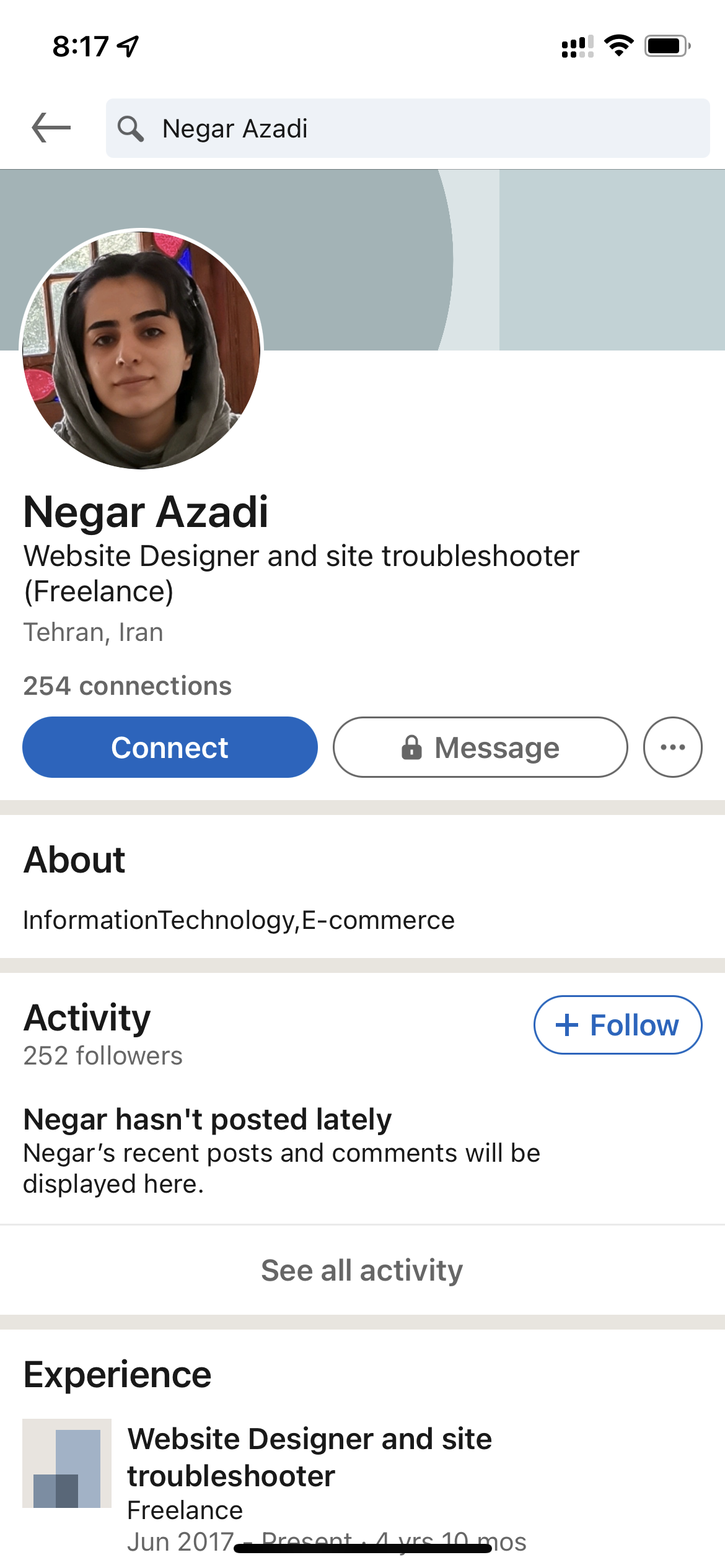The height and width of the screenshot is (1568, 725).
Task: Tap the location arrow by the time
Action: pyautogui.click(x=128, y=46)
